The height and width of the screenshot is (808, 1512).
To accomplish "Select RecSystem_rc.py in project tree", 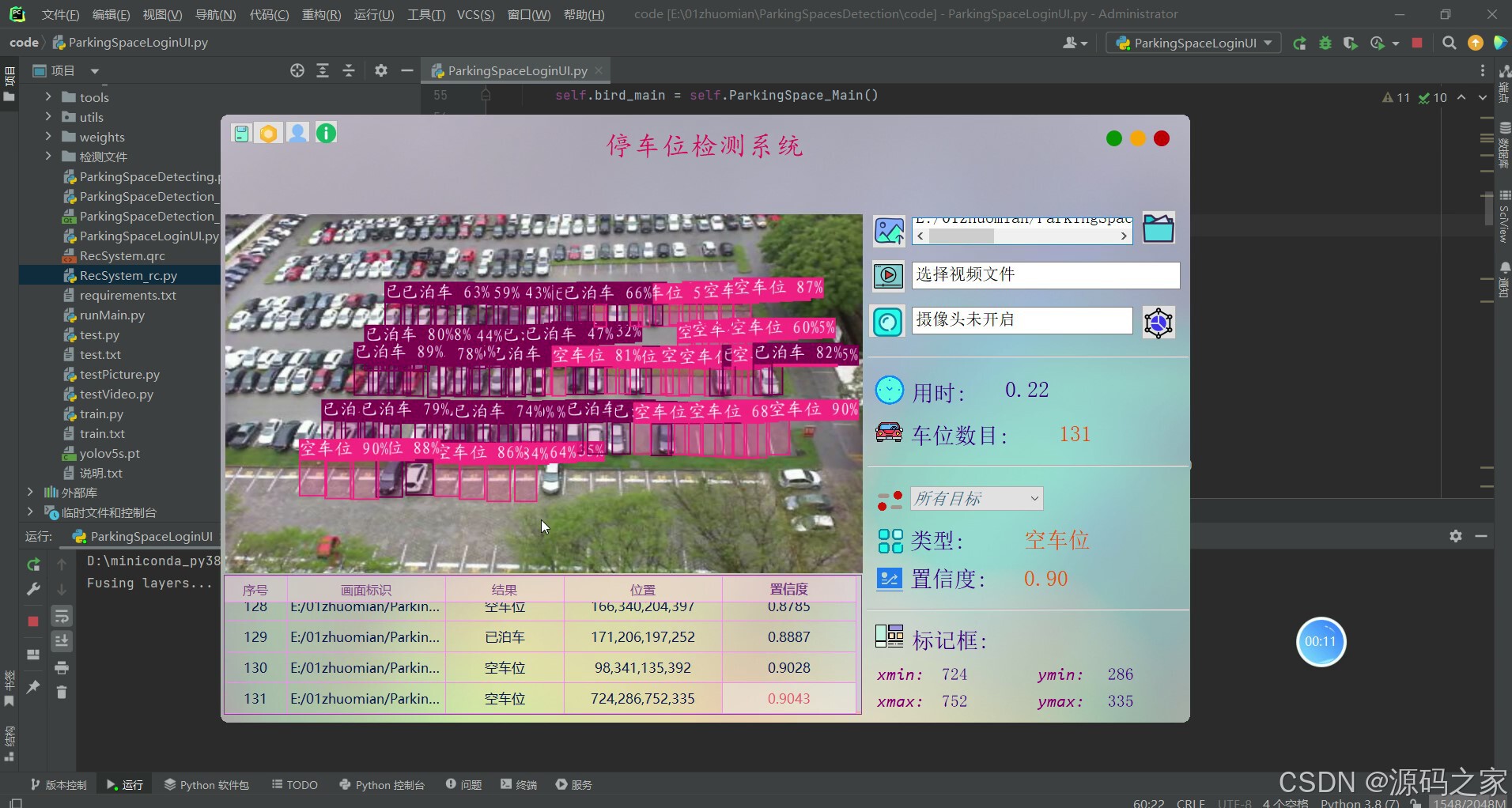I will click(128, 275).
